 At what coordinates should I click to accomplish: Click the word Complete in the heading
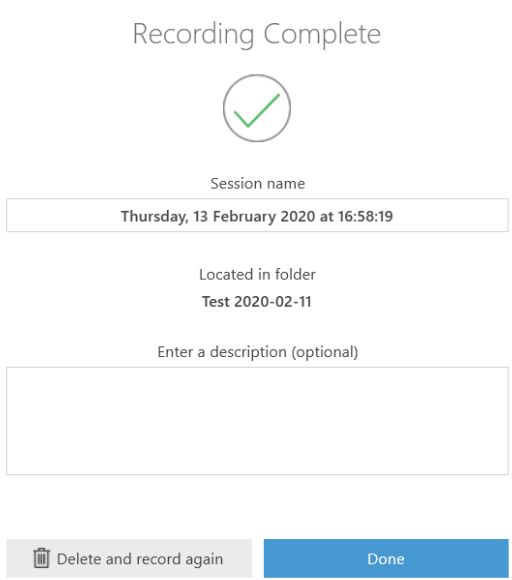pyautogui.click(x=322, y=34)
